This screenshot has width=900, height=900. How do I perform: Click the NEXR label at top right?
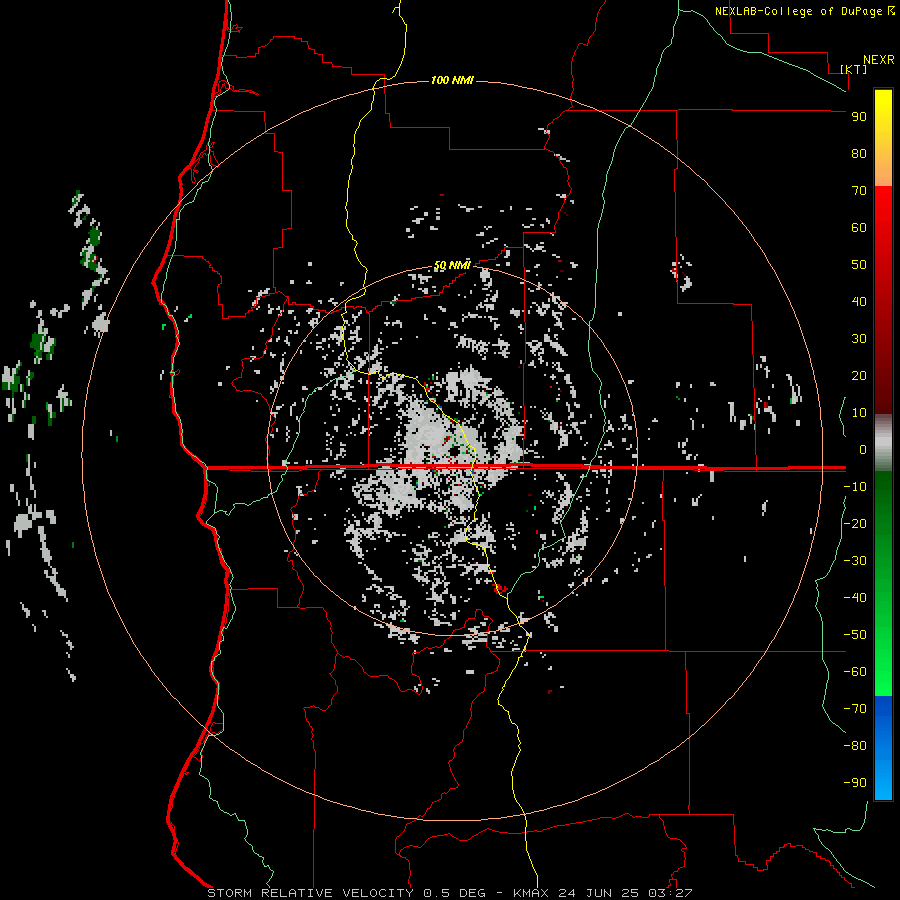(878, 60)
